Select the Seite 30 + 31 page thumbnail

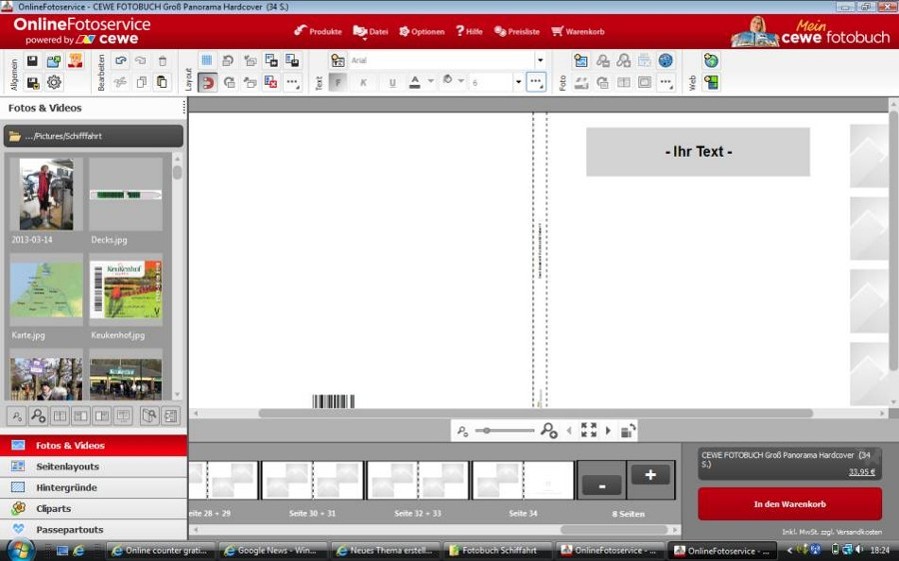[312, 480]
